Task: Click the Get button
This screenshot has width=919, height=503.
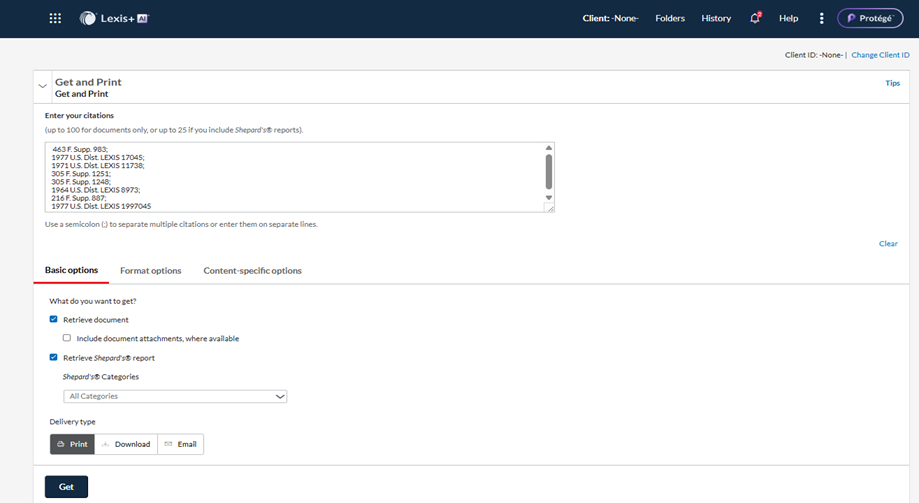Action: pyautogui.click(x=66, y=486)
